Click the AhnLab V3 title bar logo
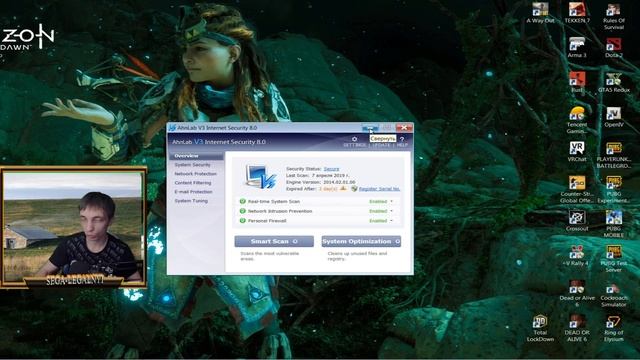640x360 pixels. coord(172,128)
